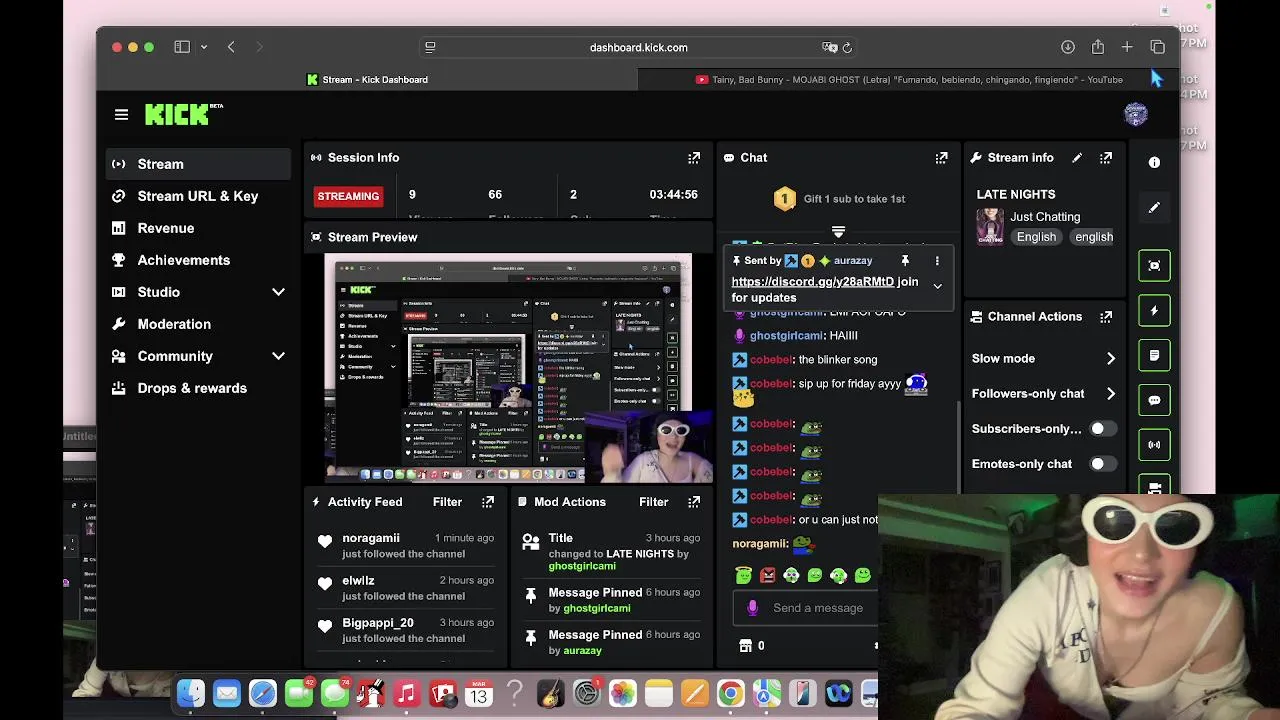
Task: Open Drops & rewards page
Action: 199,388
